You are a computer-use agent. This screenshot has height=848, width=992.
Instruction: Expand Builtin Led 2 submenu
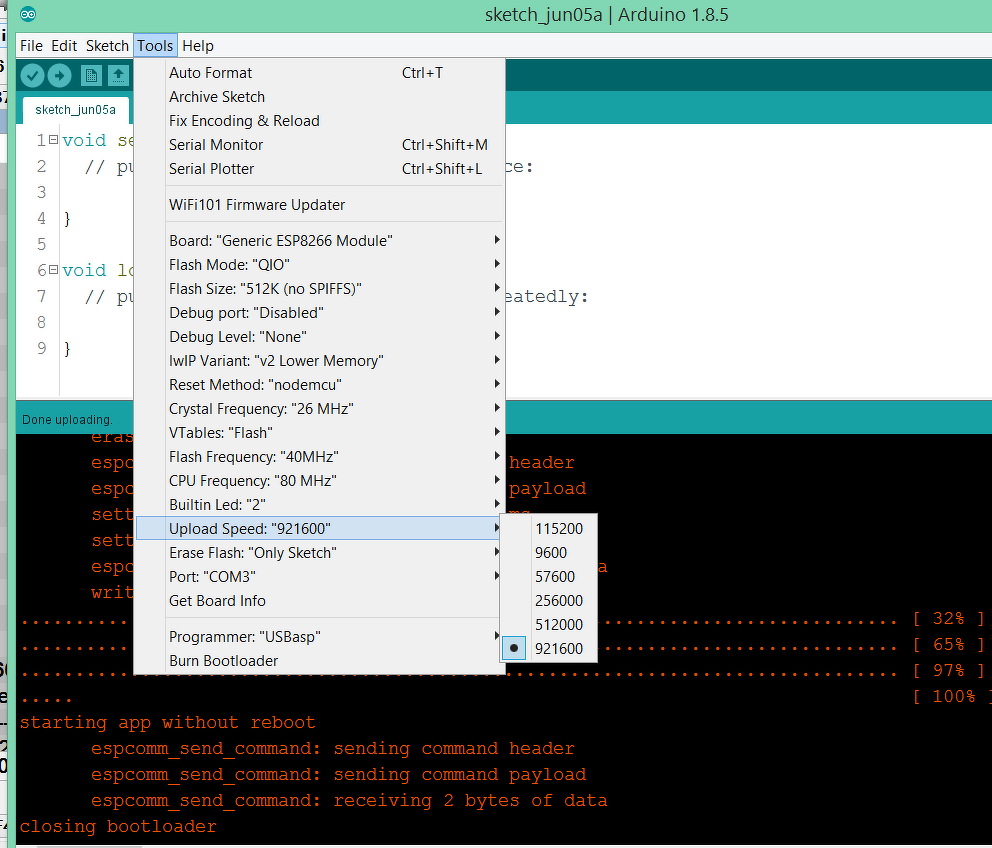click(319, 506)
